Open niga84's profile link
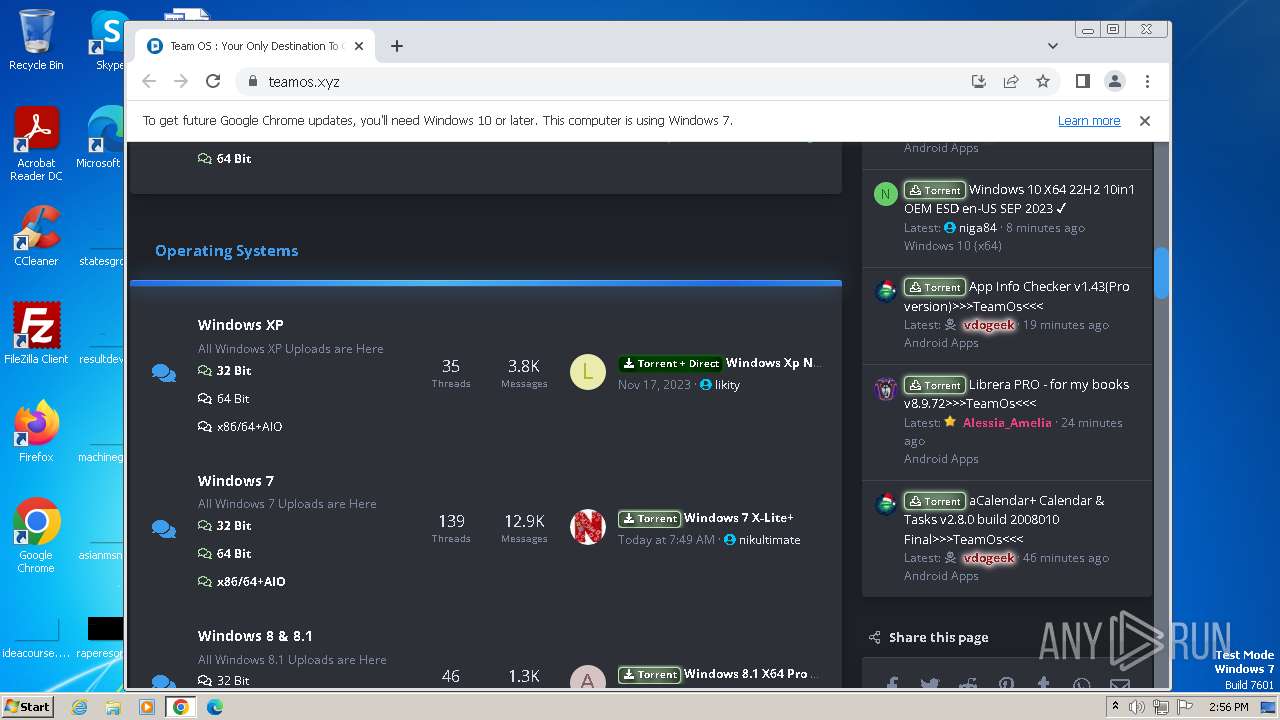Screen dimensions: 1280x720 pyautogui.click(x=978, y=228)
